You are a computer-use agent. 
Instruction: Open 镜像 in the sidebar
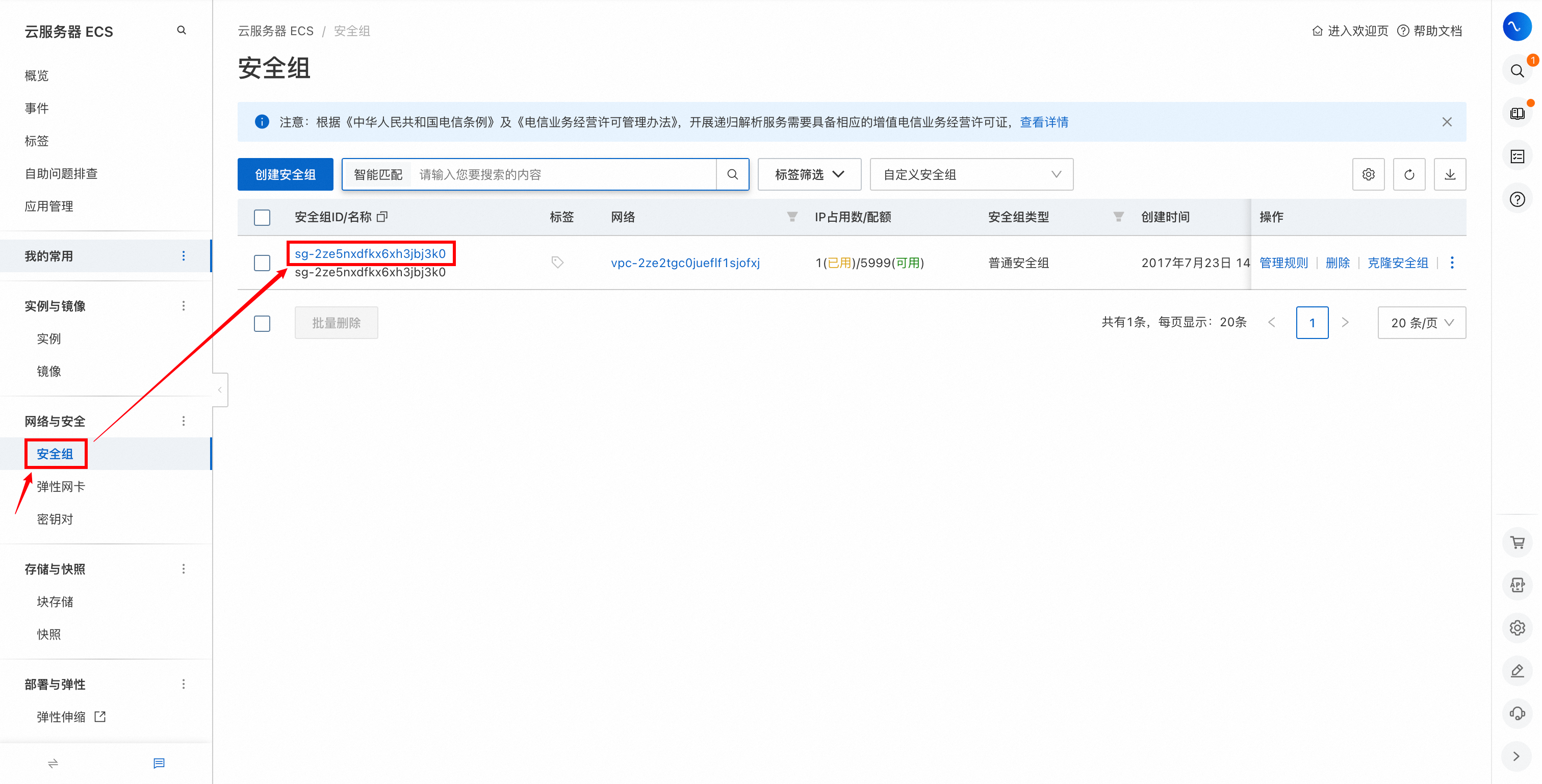click(48, 372)
